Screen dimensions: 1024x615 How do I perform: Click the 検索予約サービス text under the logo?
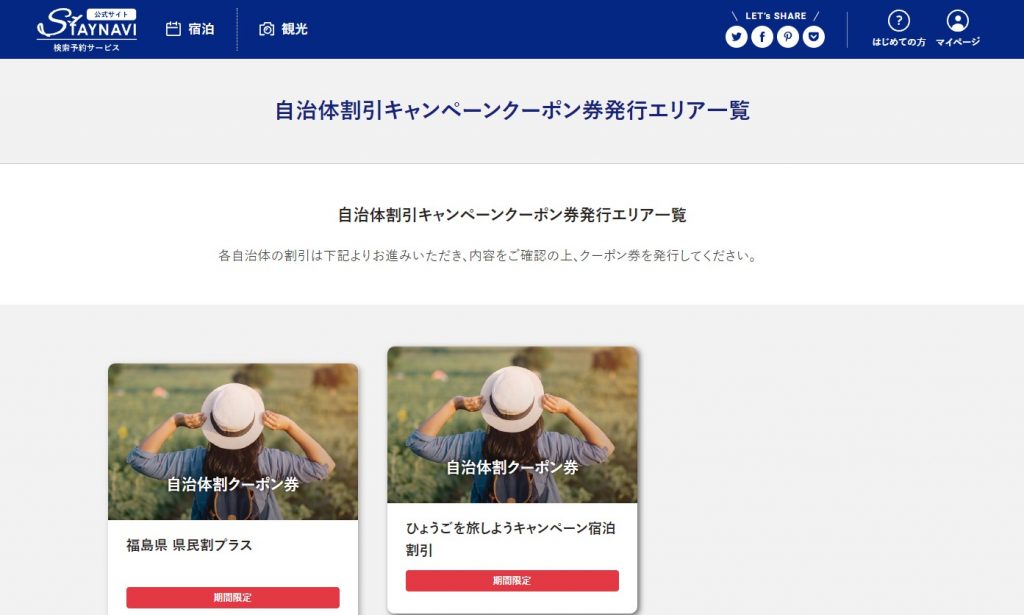(86, 48)
